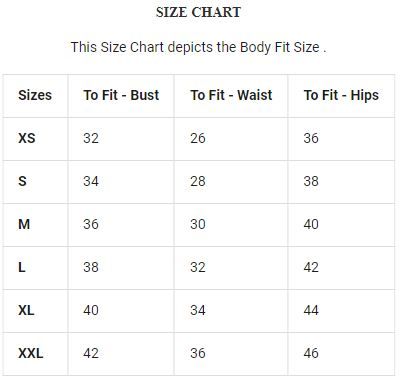Image resolution: width=402 pixels, height=386 pixels.
Task: Click the M waist value 30
Action: pos(198,224)
